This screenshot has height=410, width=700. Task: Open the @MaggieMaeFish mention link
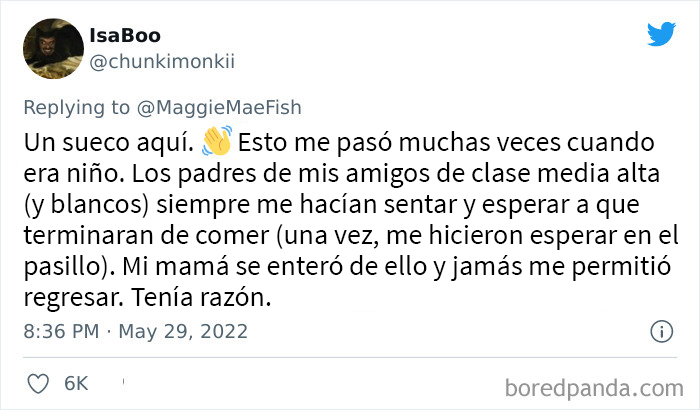coord(219,108)
